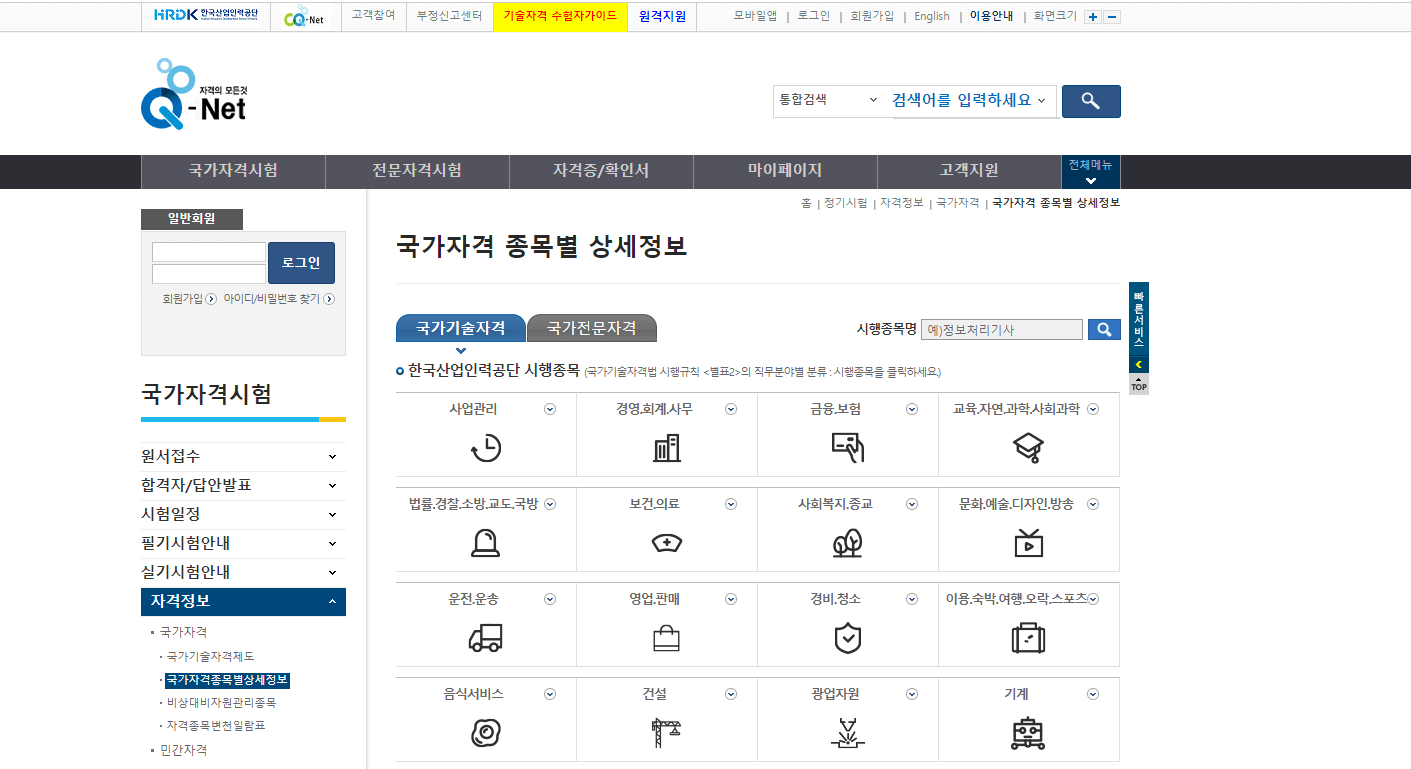Click the TOP button on the right
Viewport: 1411px width, 769px height.
click(1137, 384)
